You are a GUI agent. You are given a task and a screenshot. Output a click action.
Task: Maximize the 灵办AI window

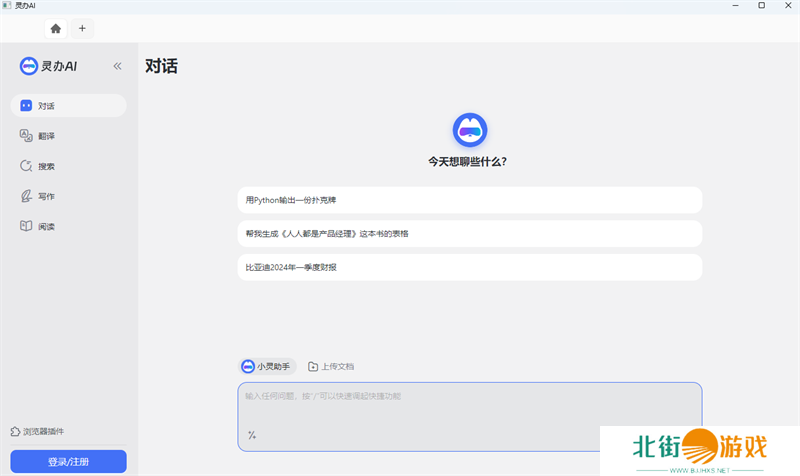pos(761,6)
